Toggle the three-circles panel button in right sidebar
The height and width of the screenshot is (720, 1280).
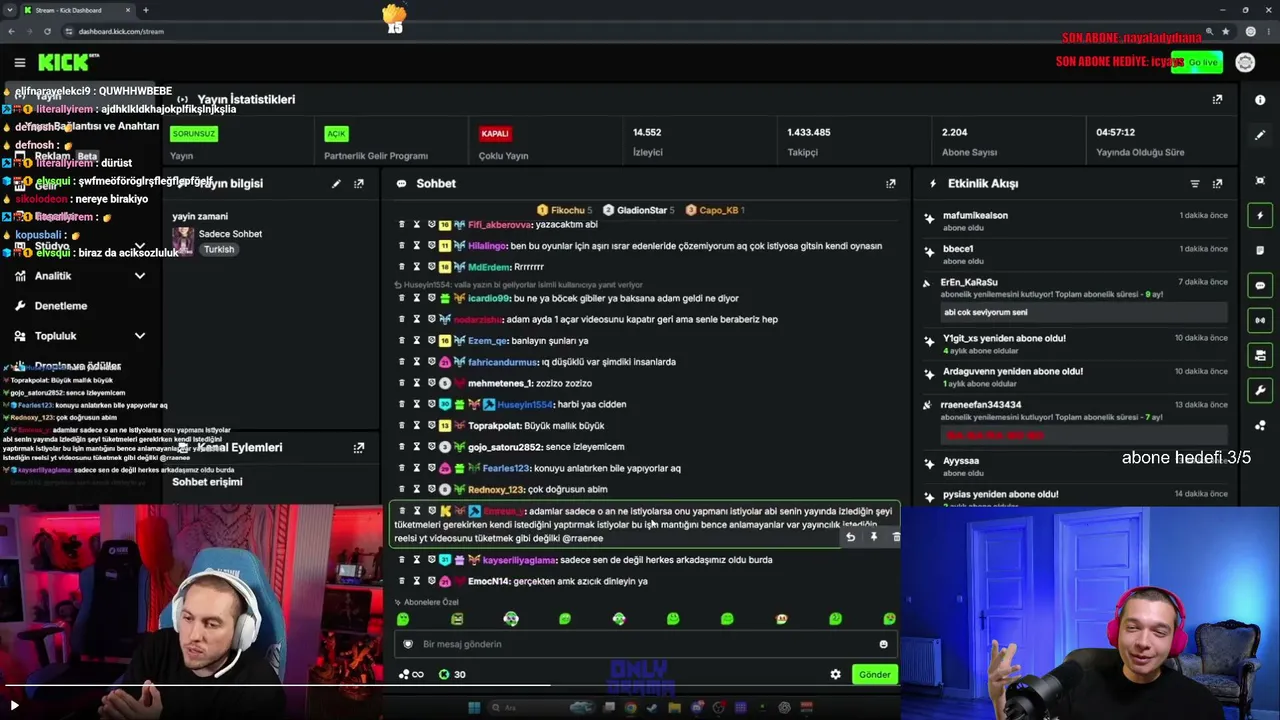1260,425
